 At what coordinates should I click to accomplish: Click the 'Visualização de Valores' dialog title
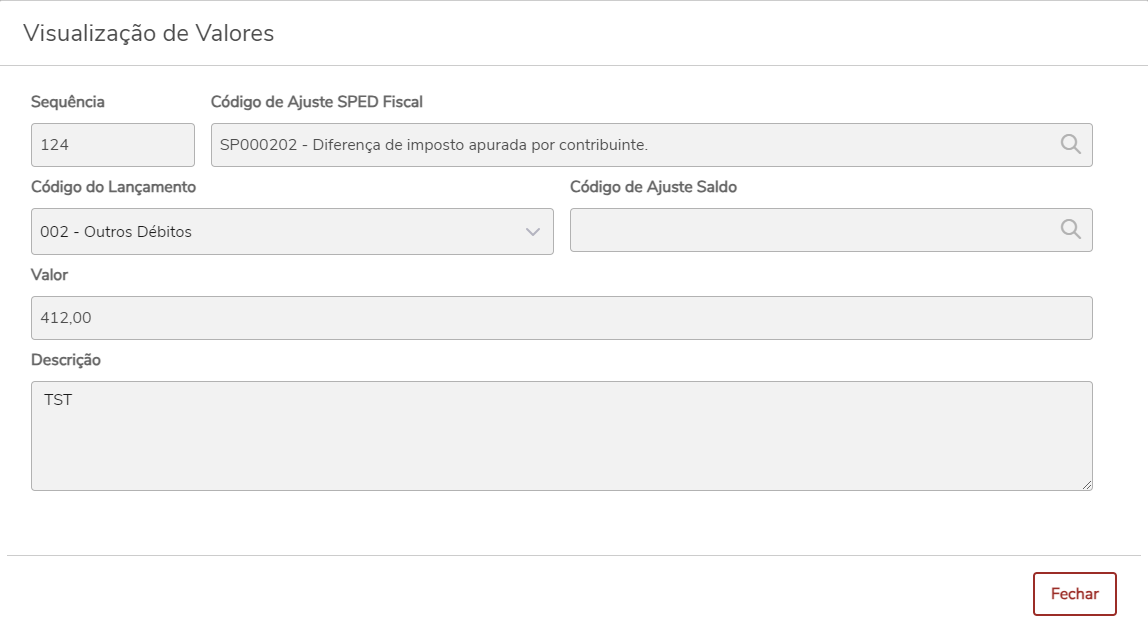click(148, 33)
